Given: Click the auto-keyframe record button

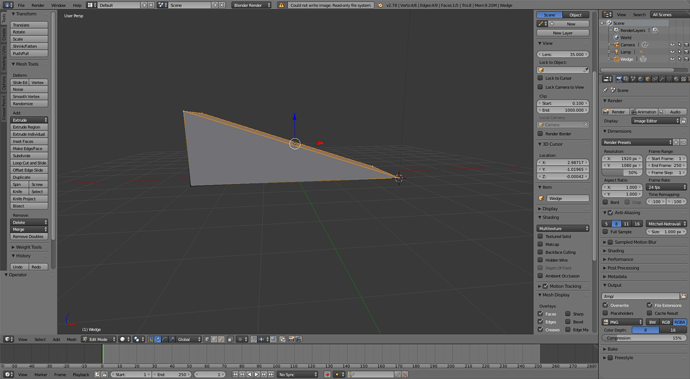Looking at the screenshot, I should [327, 375].
